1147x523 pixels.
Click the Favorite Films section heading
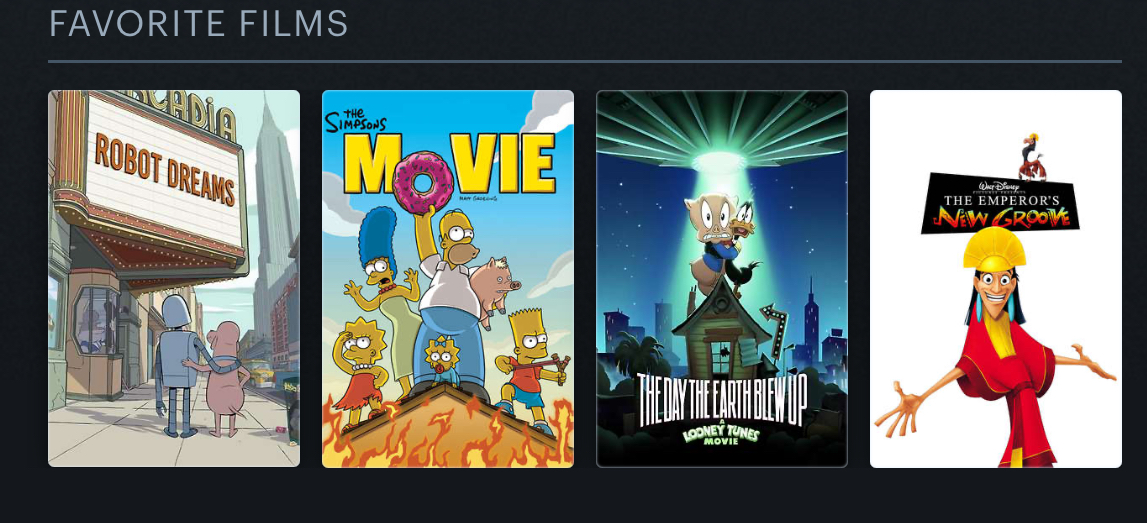pos(198,23)
